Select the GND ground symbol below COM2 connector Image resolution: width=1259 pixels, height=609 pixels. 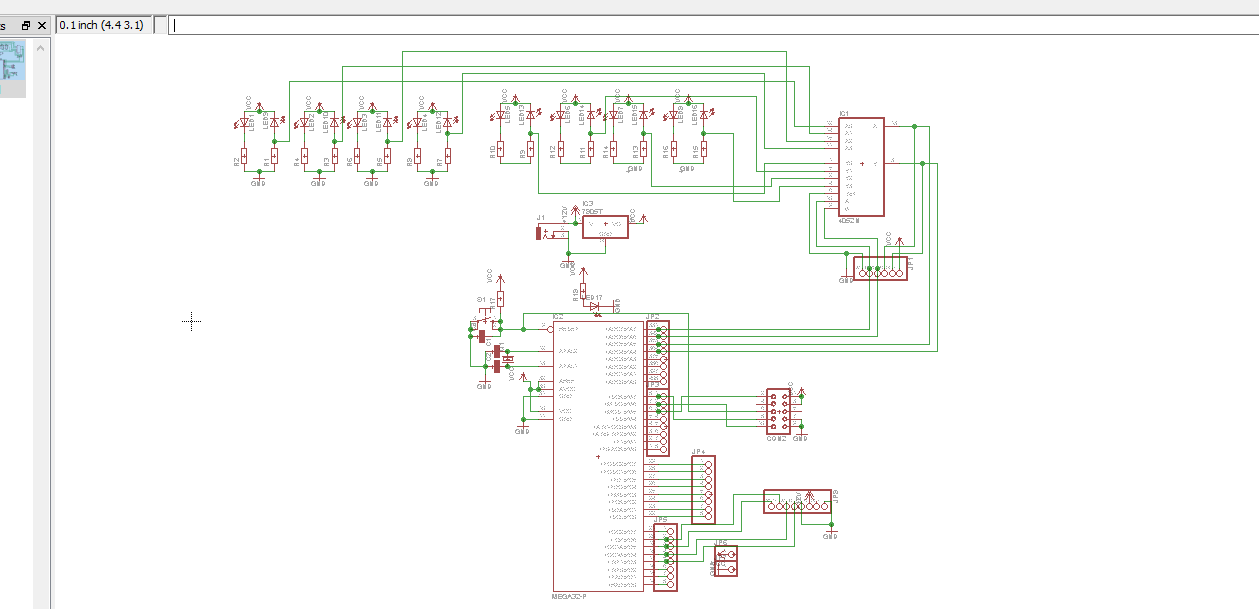coord(801,434)
